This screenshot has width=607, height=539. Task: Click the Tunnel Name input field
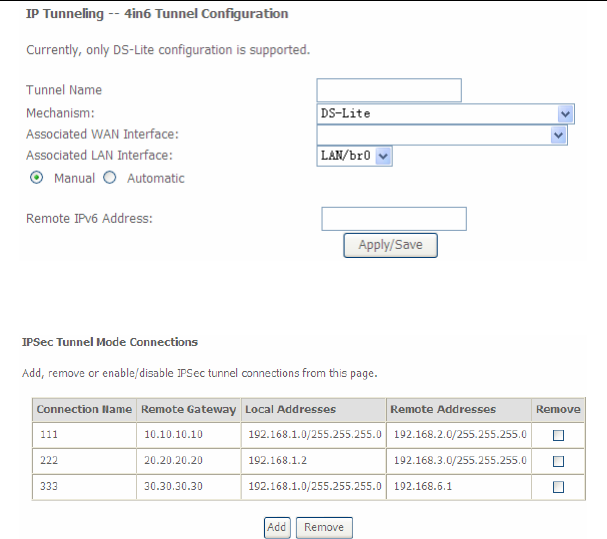pos(389,90)
